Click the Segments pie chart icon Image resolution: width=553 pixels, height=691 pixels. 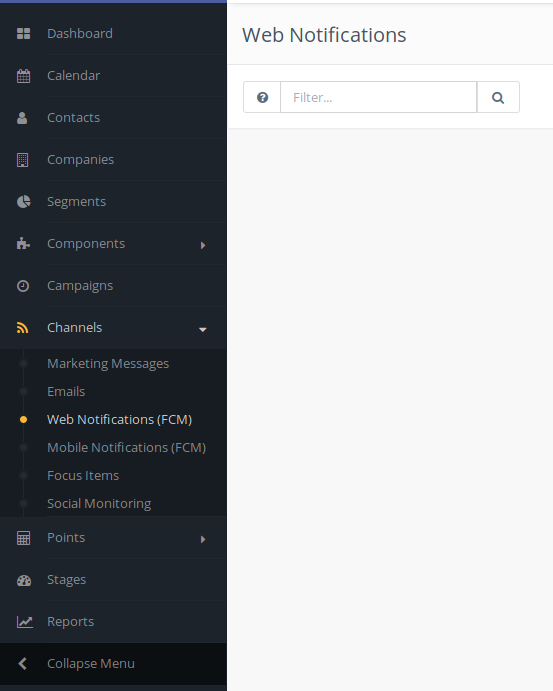point(23,202)
